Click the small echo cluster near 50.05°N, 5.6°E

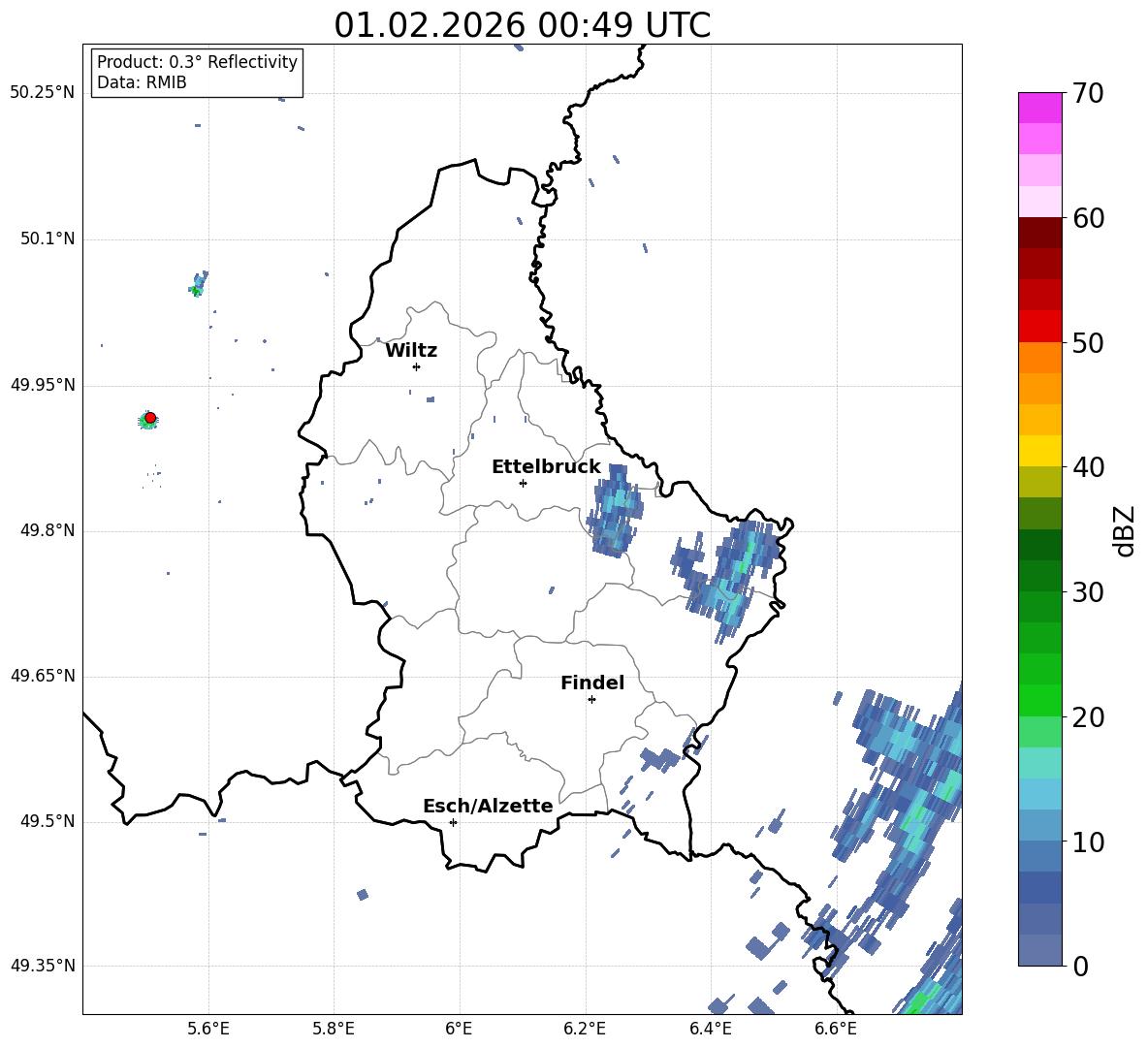tap(199, 284)
